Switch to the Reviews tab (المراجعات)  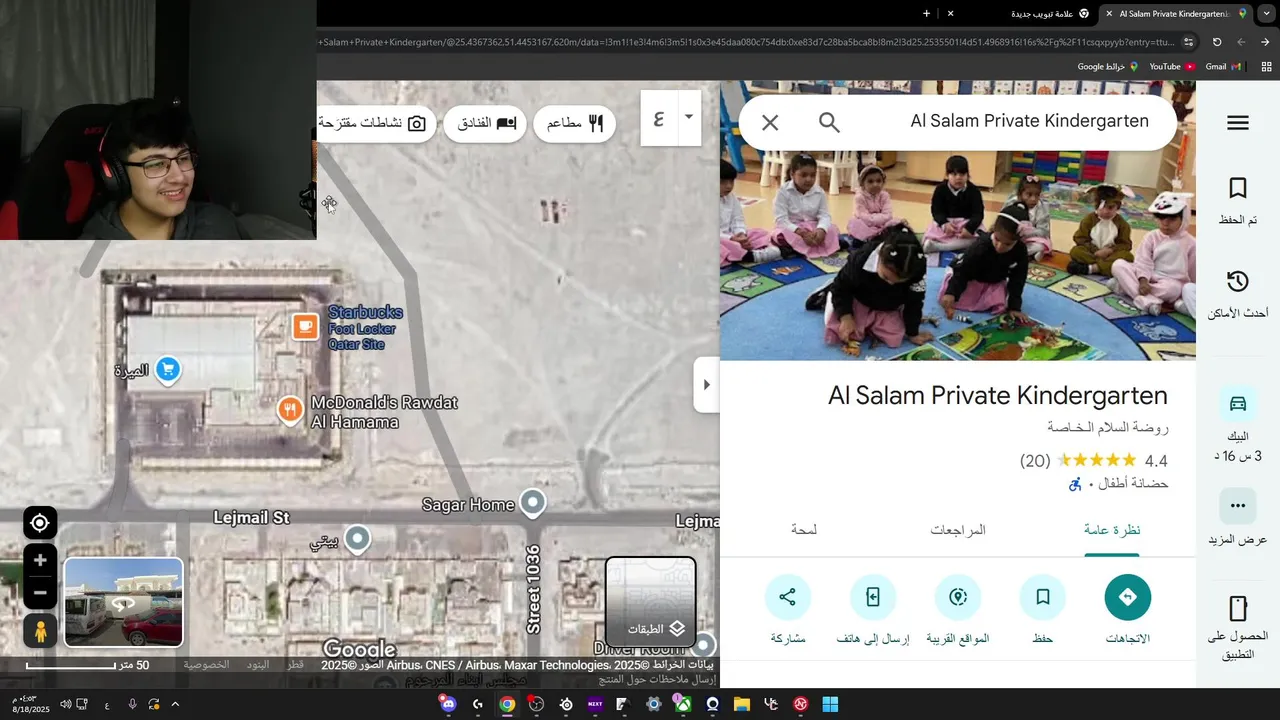point(958,530)
